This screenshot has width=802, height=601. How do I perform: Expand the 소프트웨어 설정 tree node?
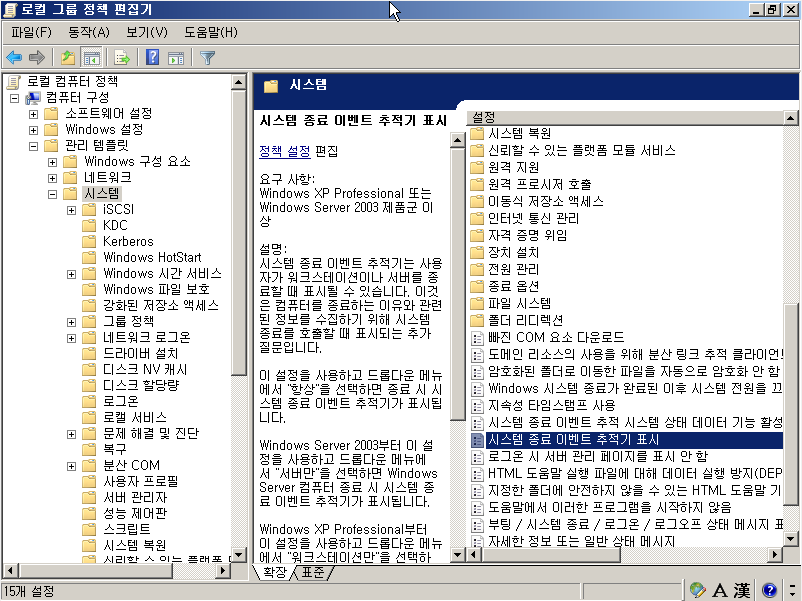(x=33, y=114)
